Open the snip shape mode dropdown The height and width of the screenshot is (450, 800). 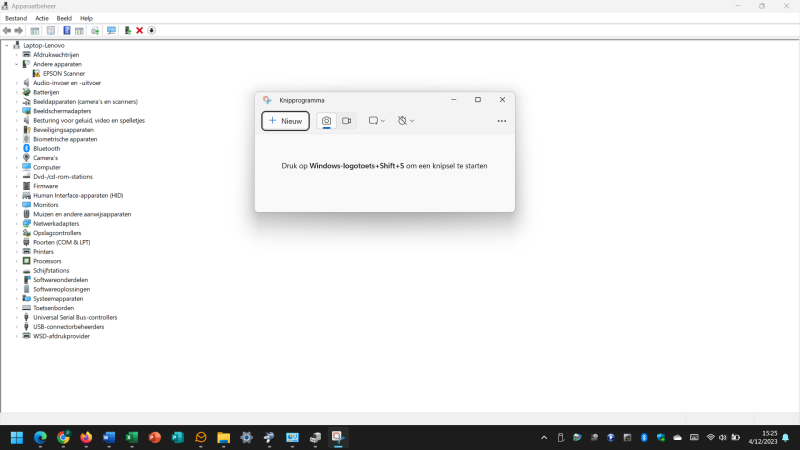[x=376, y=121]
